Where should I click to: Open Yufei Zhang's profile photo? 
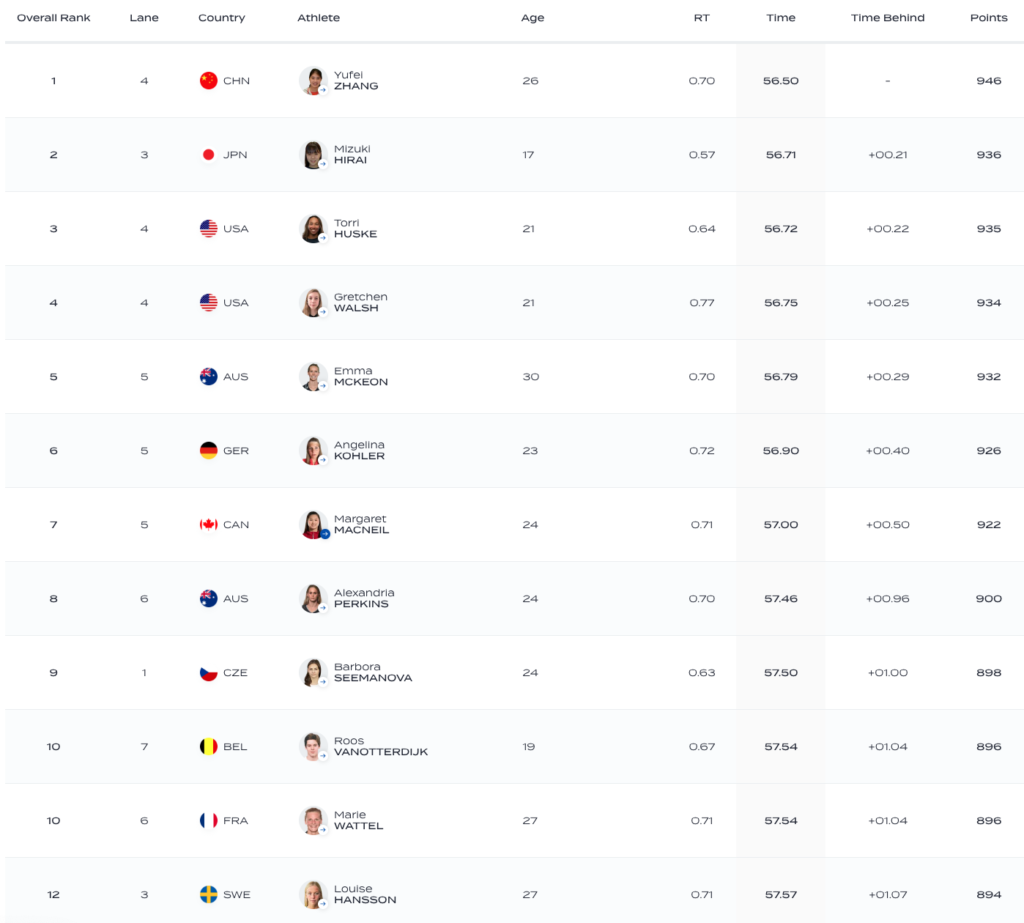tap(313, 81)
